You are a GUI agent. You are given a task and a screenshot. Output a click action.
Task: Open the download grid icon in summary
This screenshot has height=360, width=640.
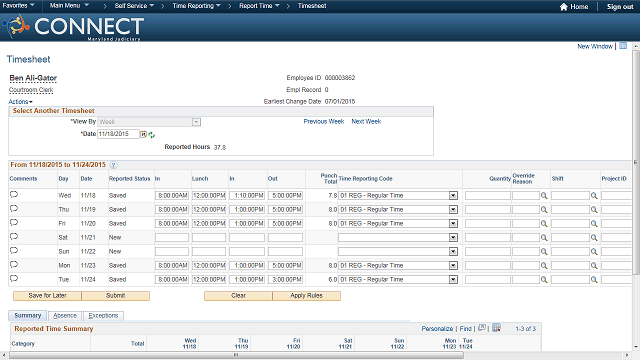496,328
